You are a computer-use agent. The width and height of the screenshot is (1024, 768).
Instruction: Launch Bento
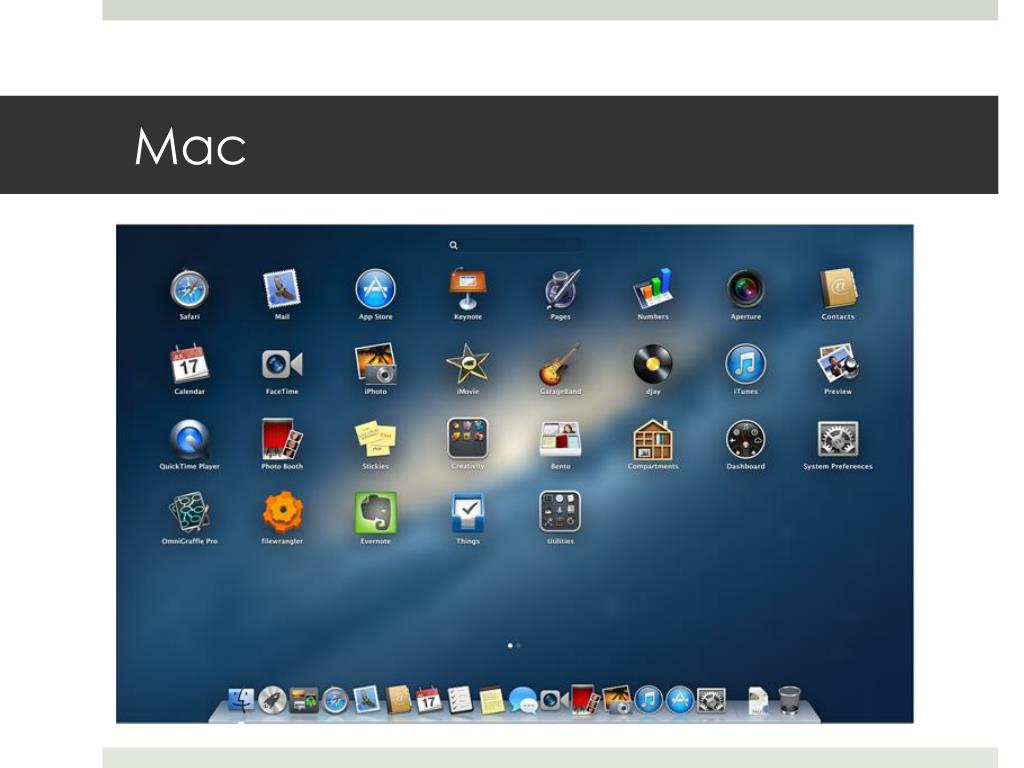(x=560, y=438)
